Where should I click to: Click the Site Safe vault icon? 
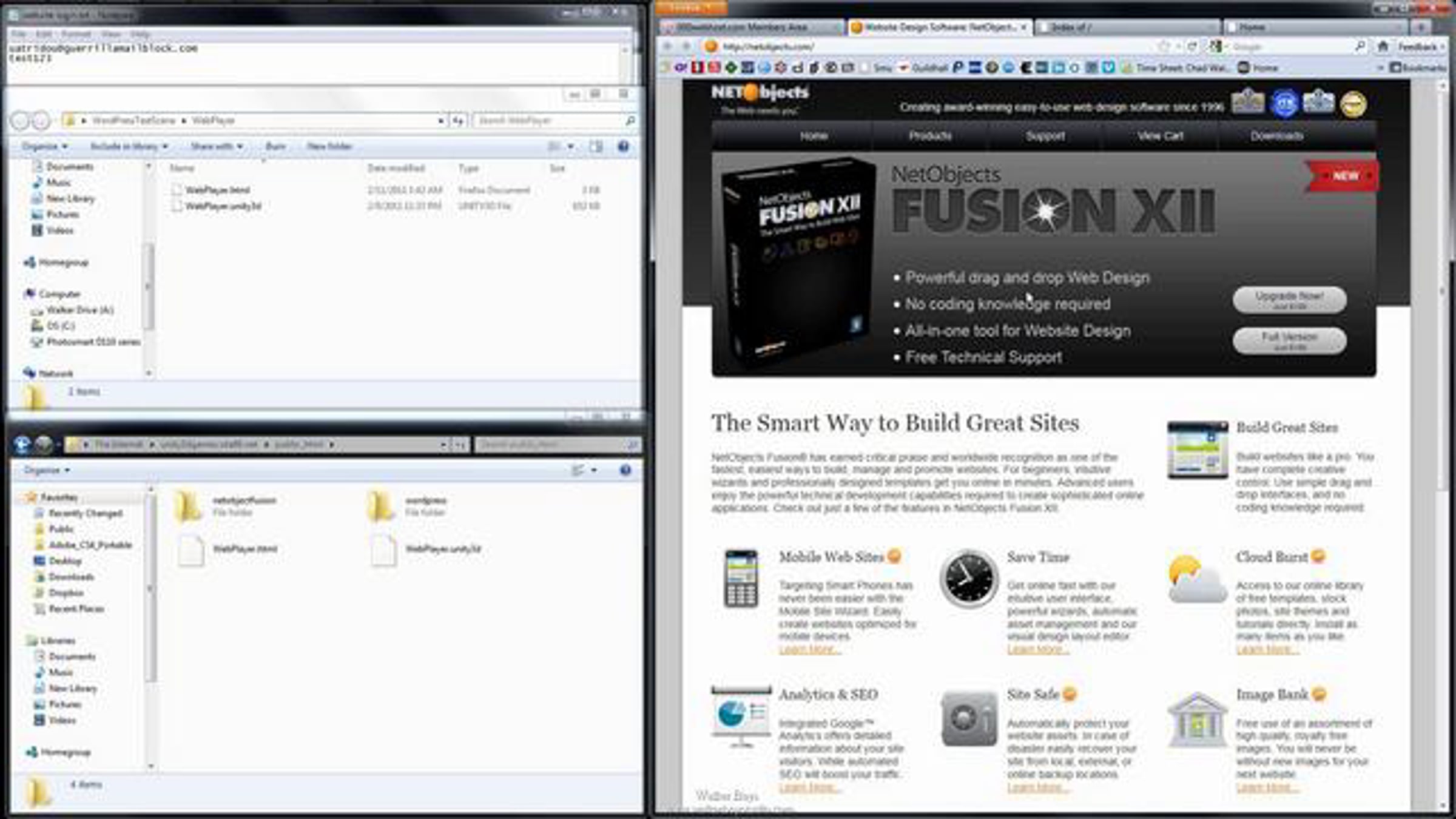pos(969,719)
